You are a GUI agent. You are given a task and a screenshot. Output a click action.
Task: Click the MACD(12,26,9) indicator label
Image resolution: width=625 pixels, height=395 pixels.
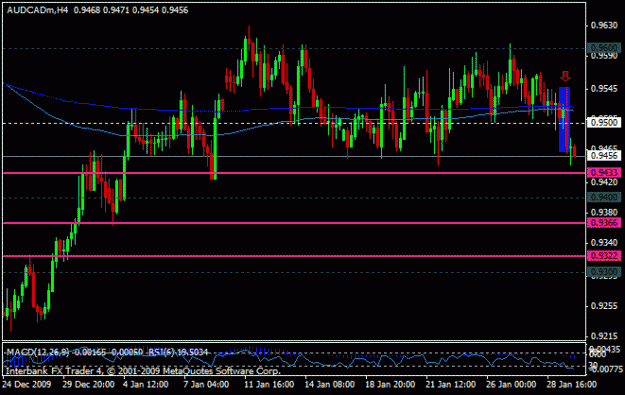37,352
